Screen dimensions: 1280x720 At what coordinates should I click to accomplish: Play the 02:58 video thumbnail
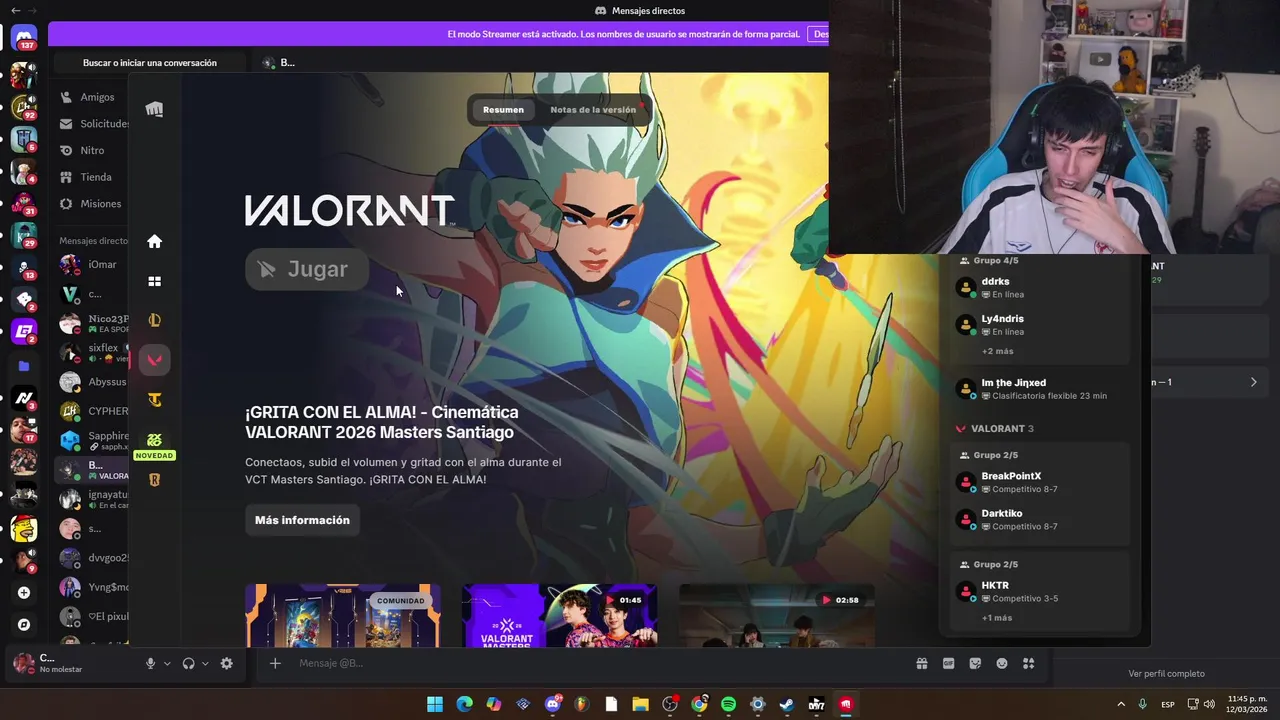777,616
